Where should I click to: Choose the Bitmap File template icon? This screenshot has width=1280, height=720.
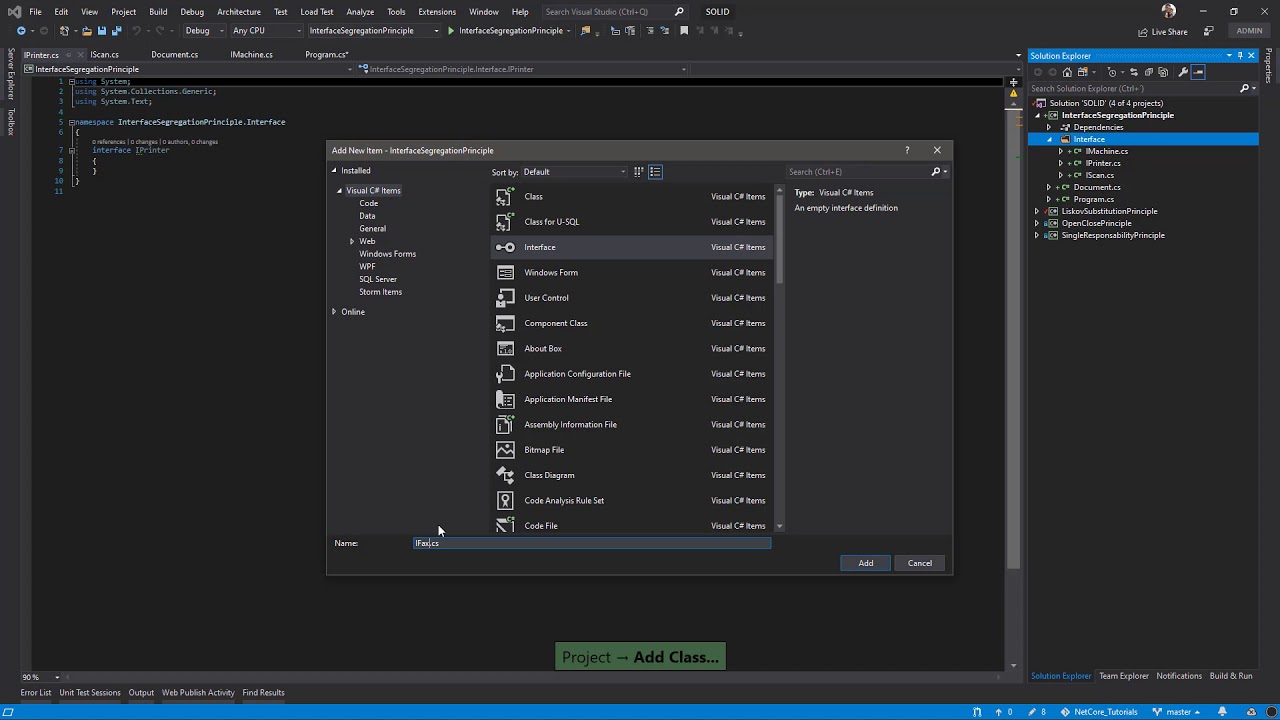click(505, 450)
